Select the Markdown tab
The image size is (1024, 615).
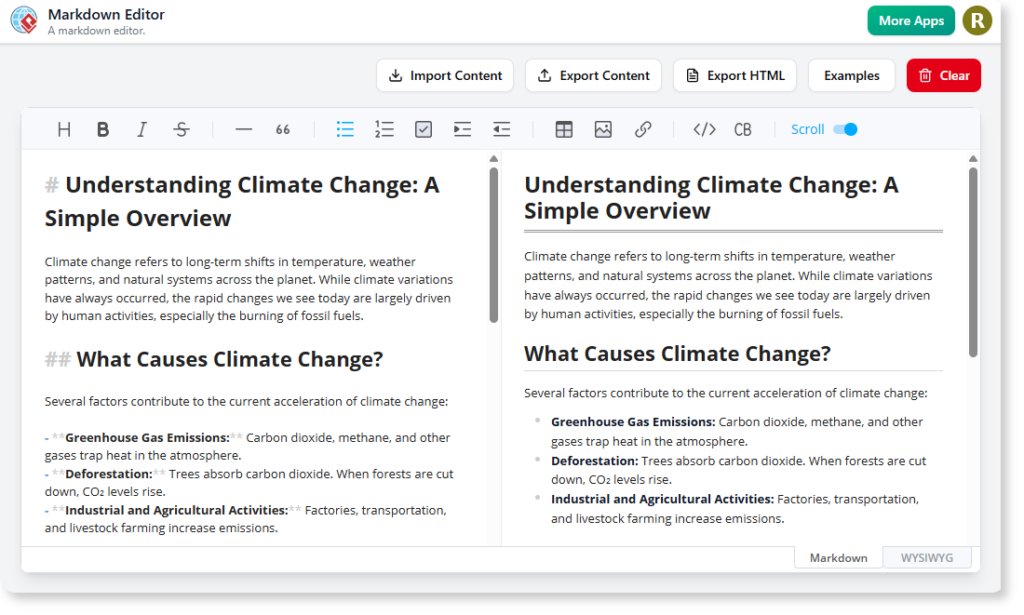coord(838,557)
